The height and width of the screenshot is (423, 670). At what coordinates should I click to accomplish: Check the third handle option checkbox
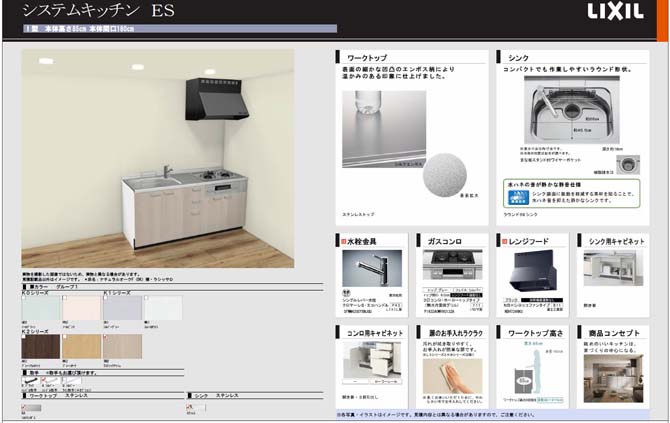point(65,379)
